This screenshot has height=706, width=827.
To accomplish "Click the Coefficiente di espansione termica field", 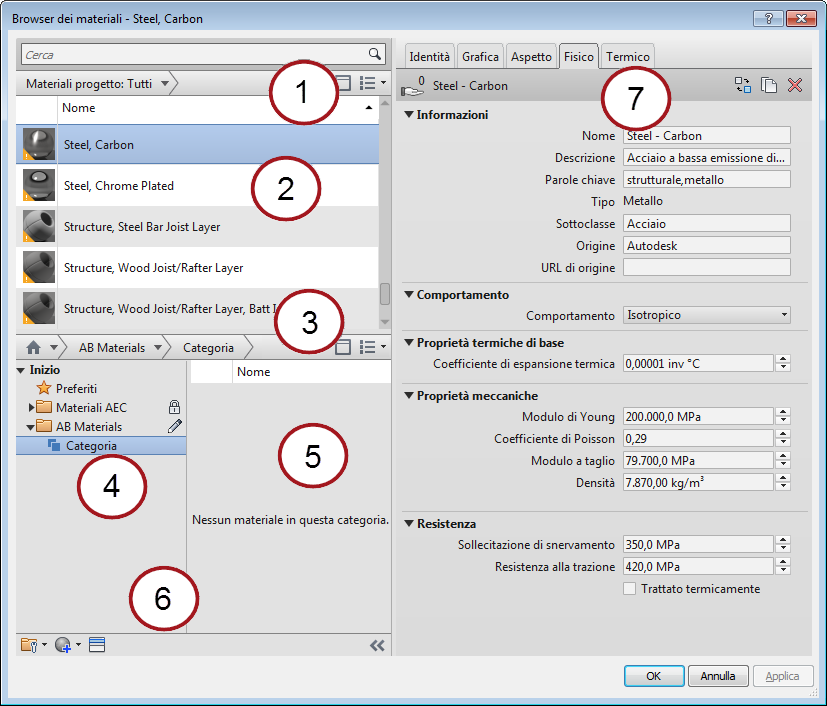I will [x=698, y=363].
